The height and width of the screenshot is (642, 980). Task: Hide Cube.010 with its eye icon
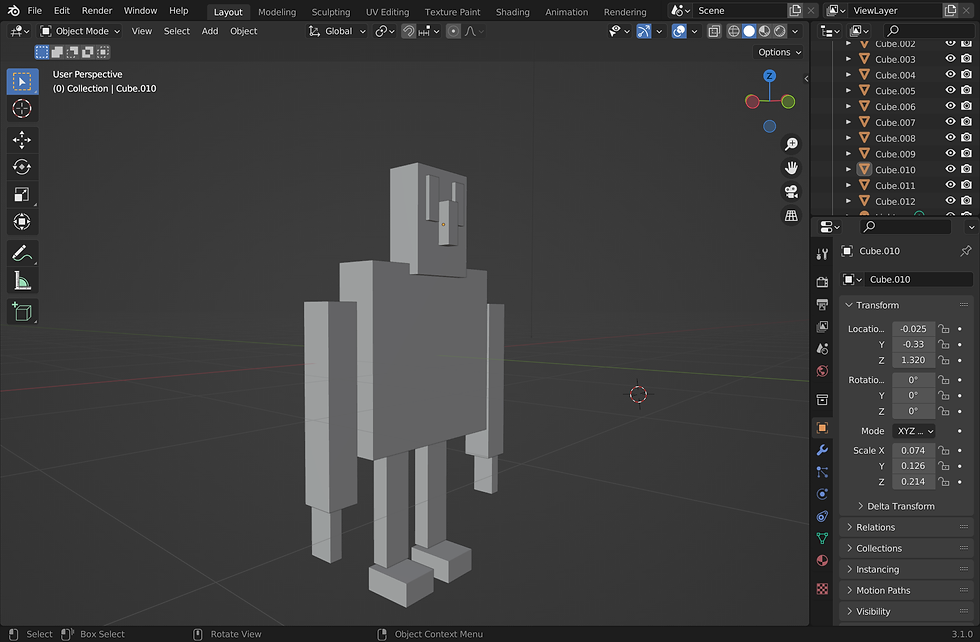point(950,169)
